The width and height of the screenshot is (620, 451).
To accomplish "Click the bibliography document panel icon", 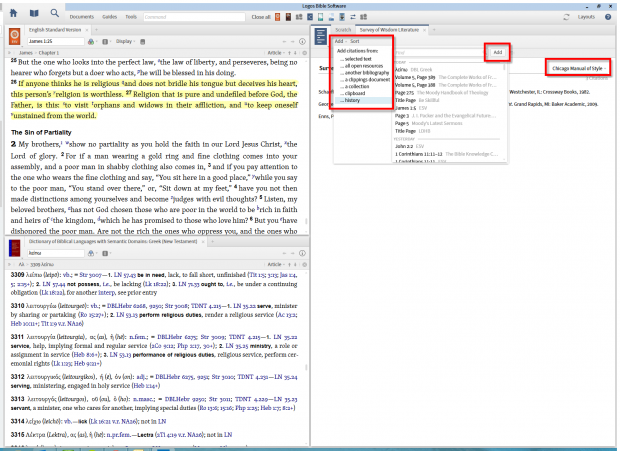I will tap(319, 35).
